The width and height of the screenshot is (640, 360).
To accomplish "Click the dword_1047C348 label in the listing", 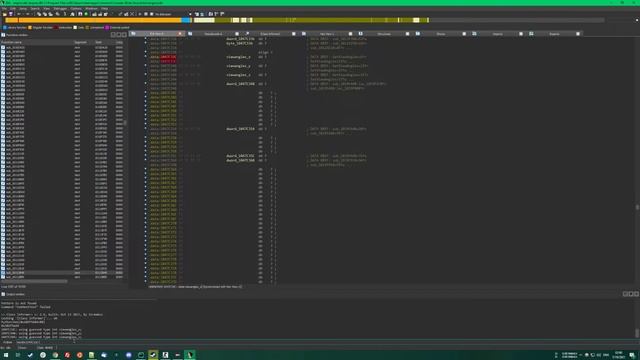I will [x=240, y=84].
